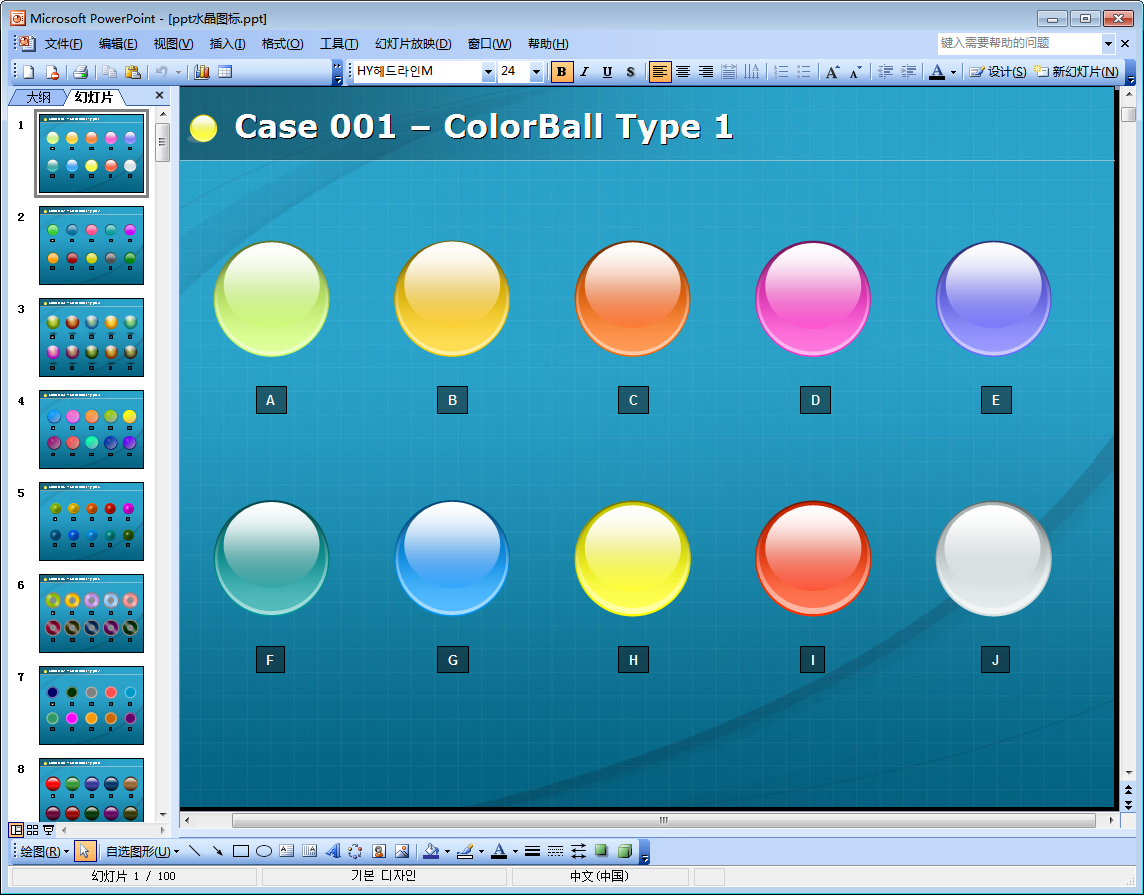Click the 新幻灯片 (New Slide) button

point(1076,72)
